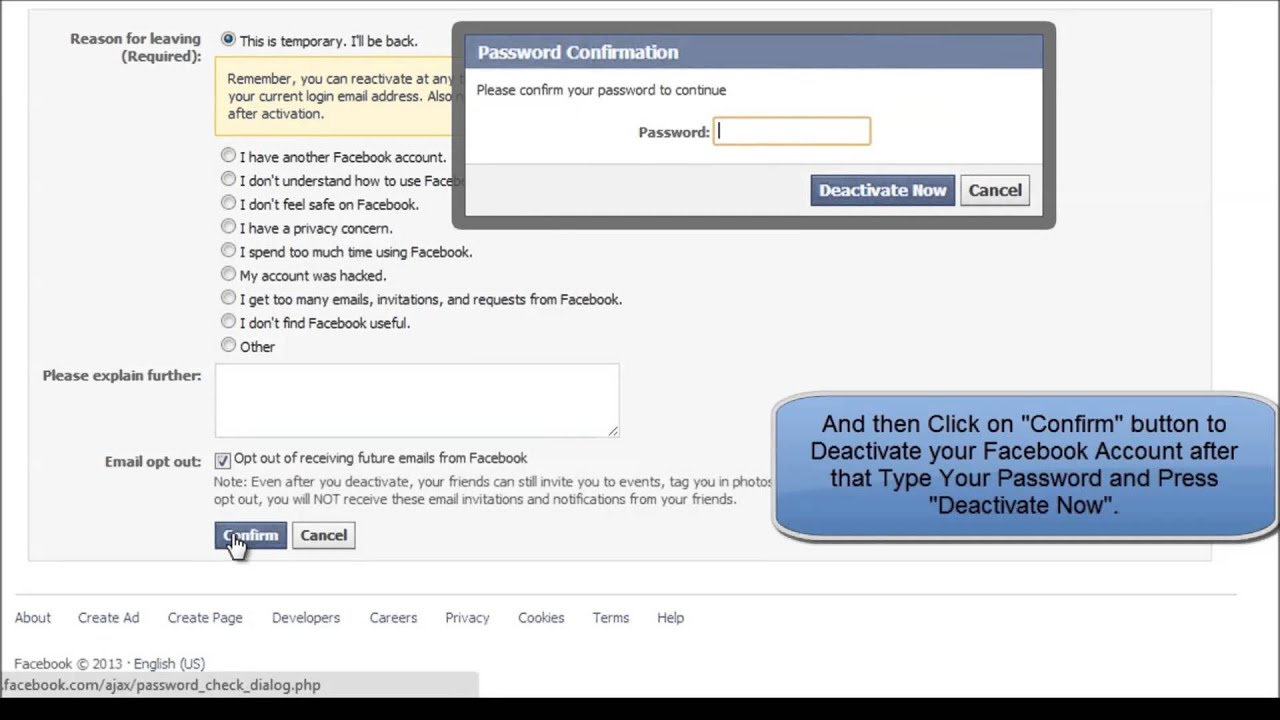1280x720 pixels.
Task: Focus the Password field in dialog
Action: point(792,131)
